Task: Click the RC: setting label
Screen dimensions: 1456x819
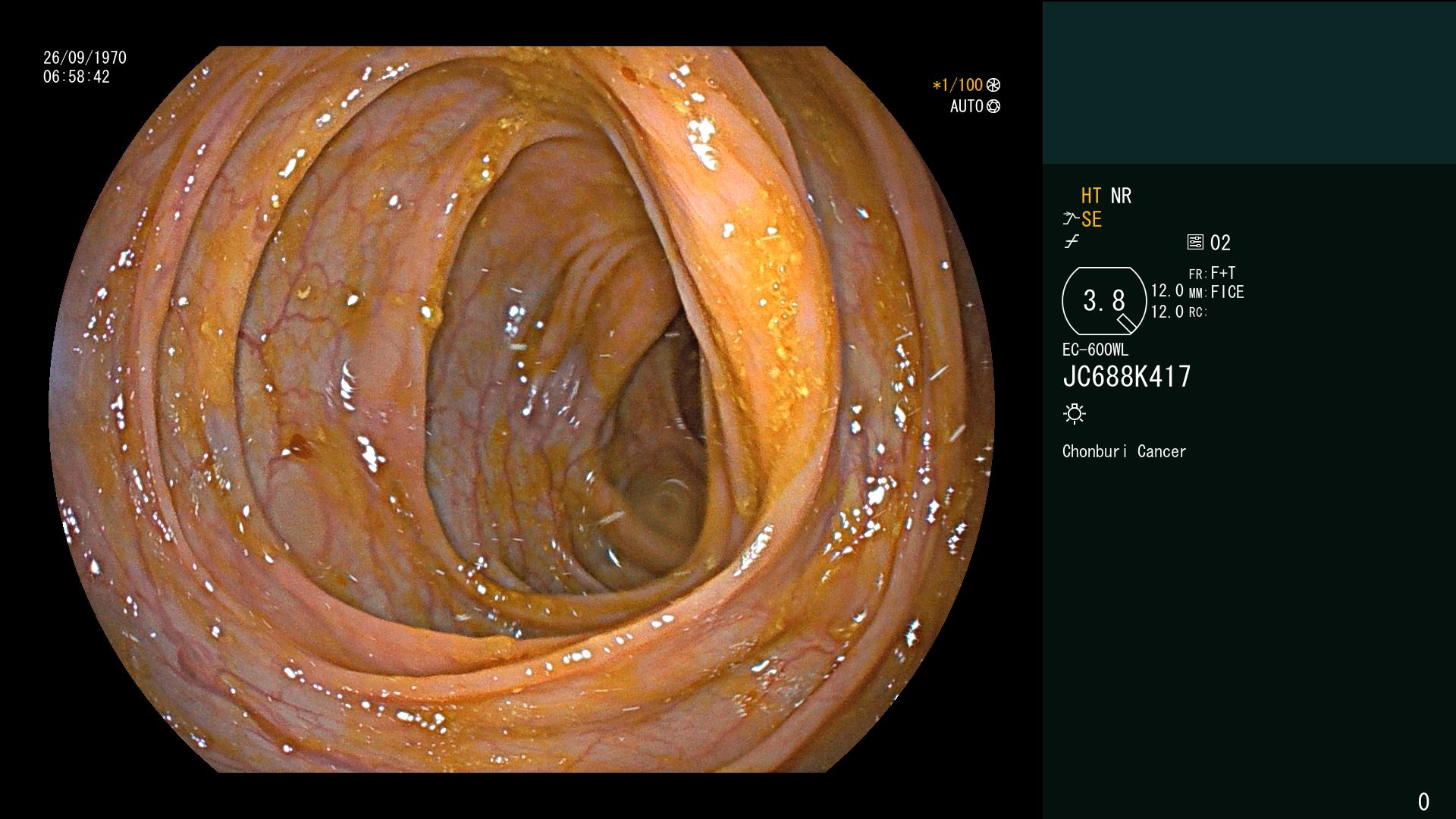Action: 1197,312
